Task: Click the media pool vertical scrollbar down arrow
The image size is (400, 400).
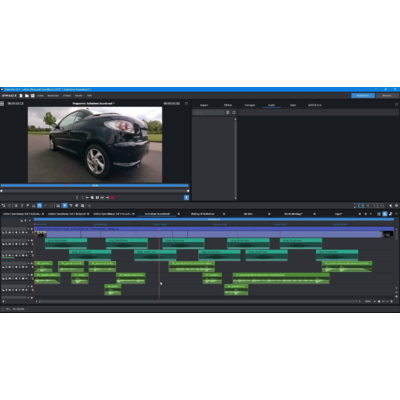Action: pyautogui.click(x=235, y=198)
